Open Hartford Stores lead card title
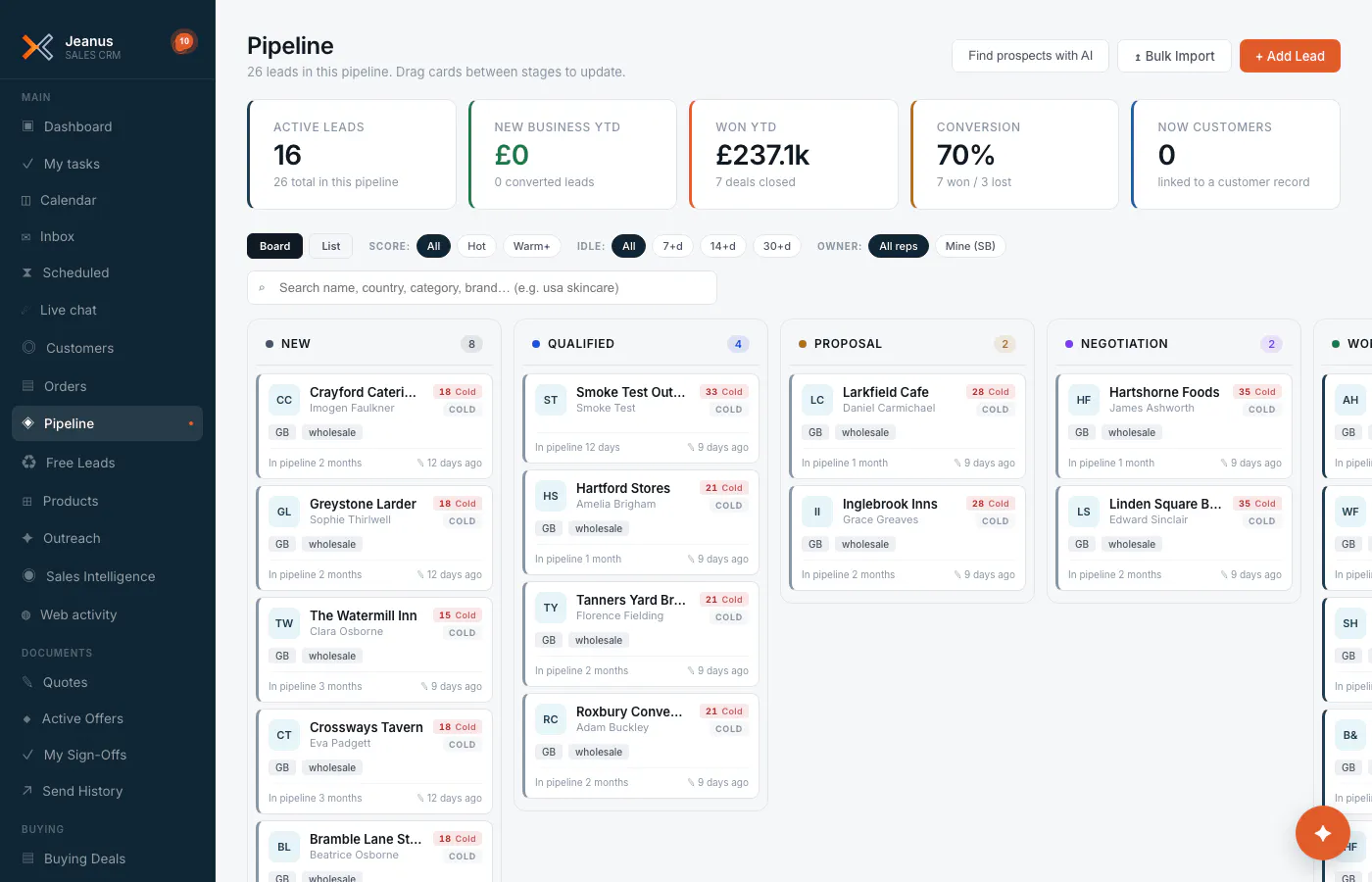The image size is (1372, 882). (623, 488)
